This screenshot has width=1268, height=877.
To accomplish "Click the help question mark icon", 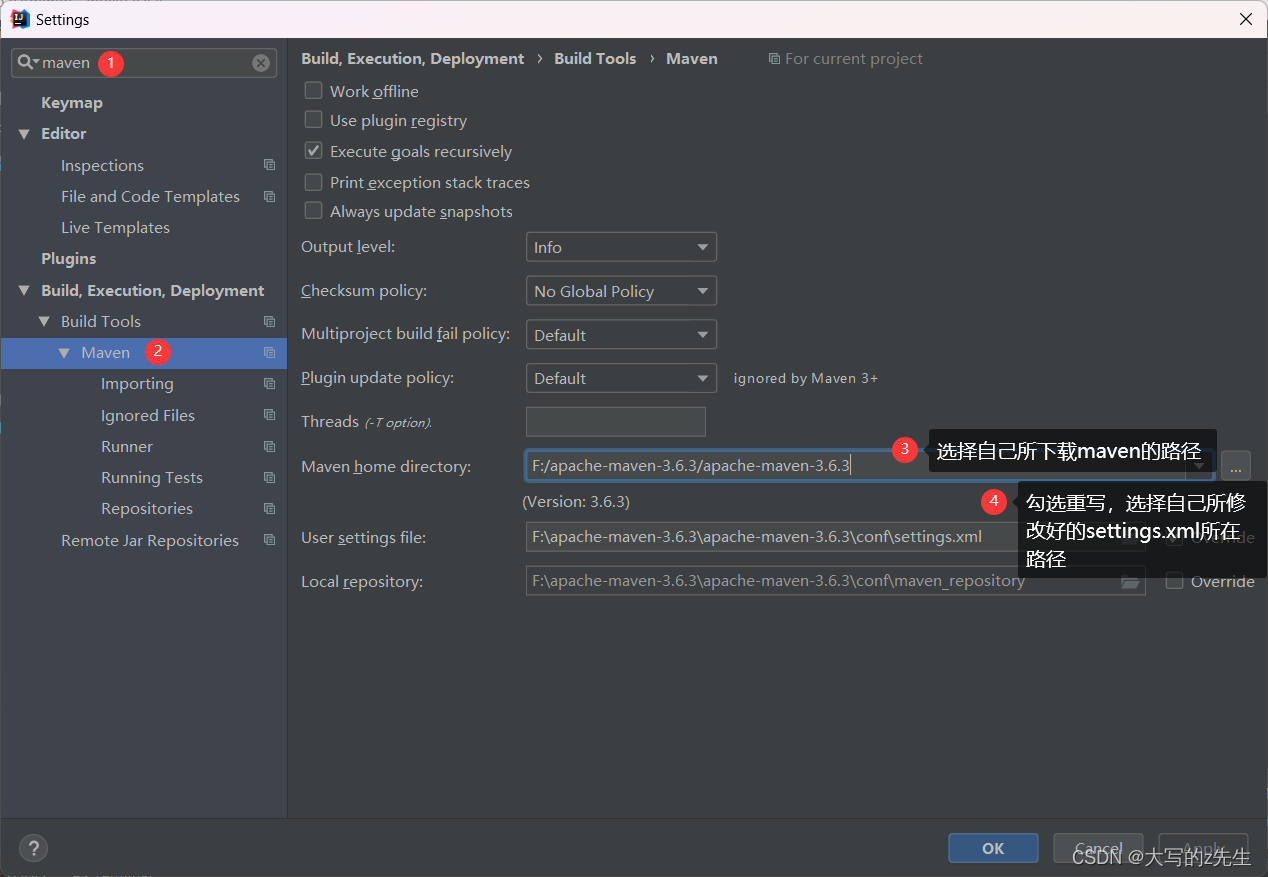I will [x=33, y=848].
